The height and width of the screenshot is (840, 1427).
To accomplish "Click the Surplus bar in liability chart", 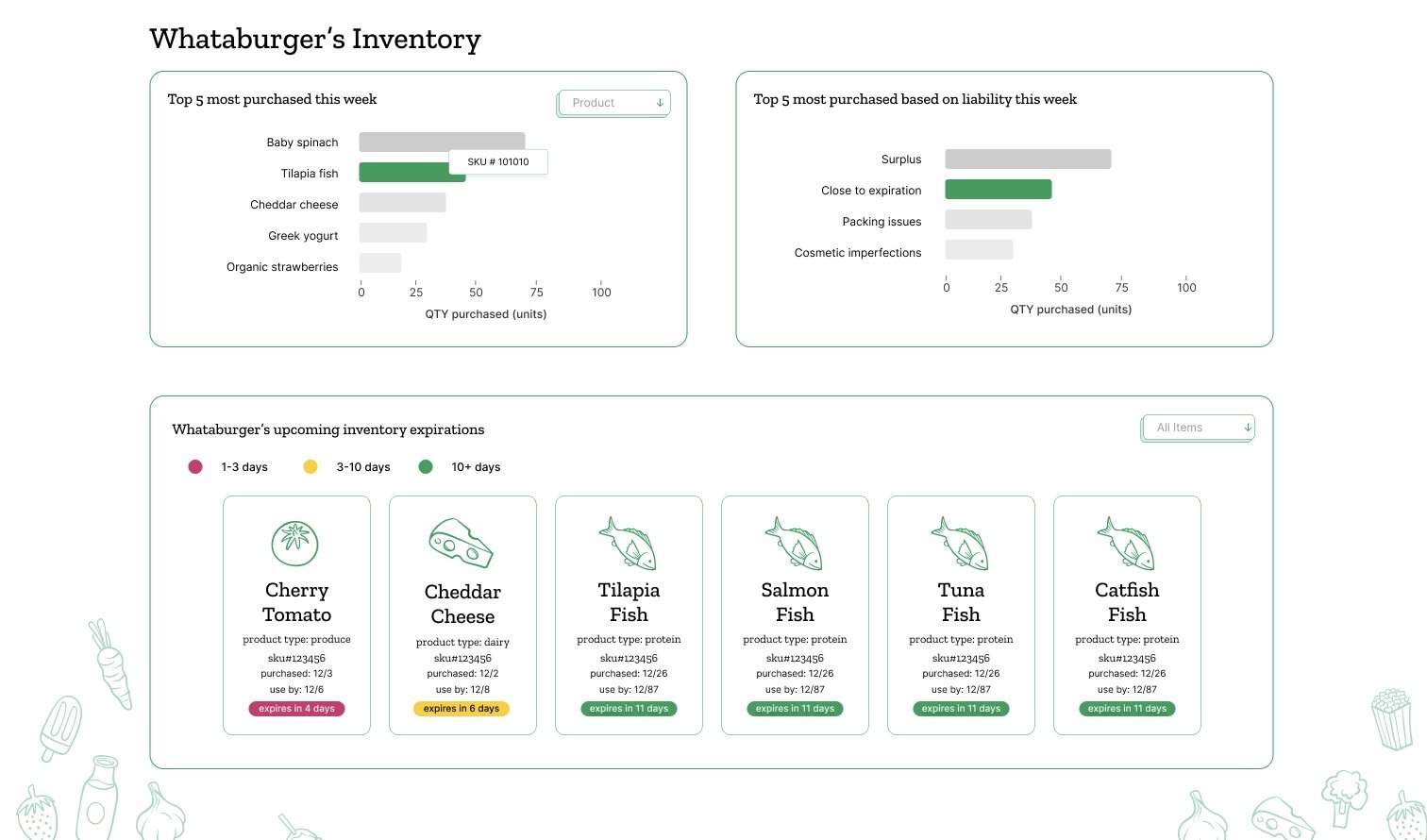I will [1028, 159].
